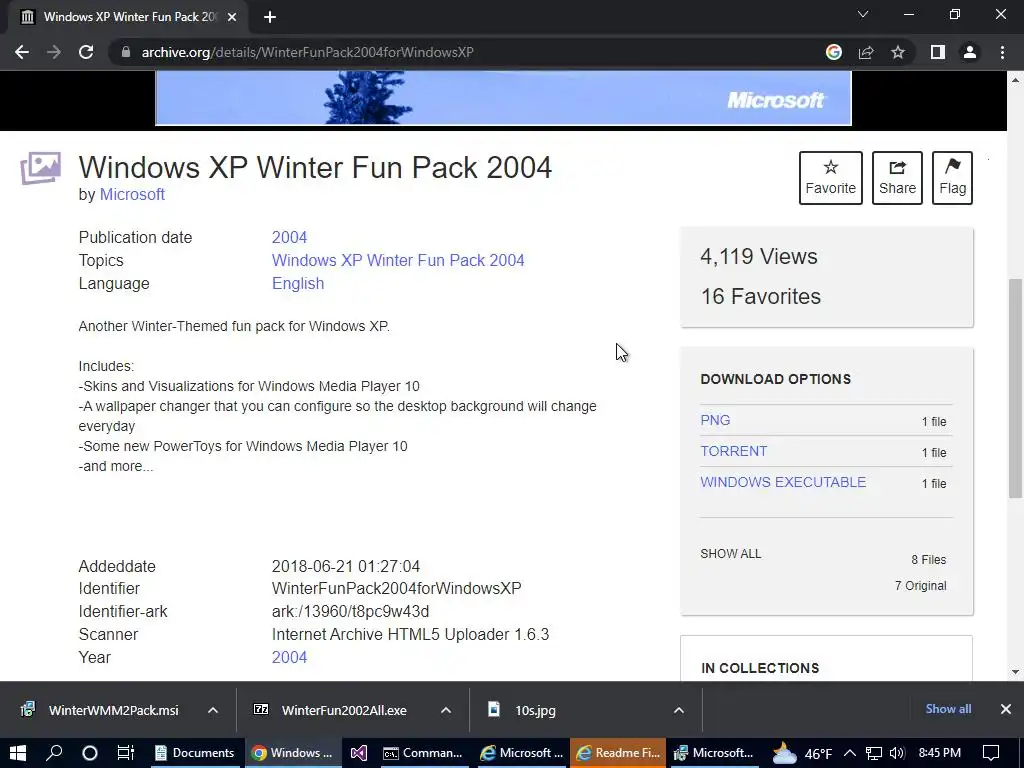Viewport: 1024px width, 768px height.
Task: Click the Flag button
Action: pyautogui.click(x=952, y=178)
